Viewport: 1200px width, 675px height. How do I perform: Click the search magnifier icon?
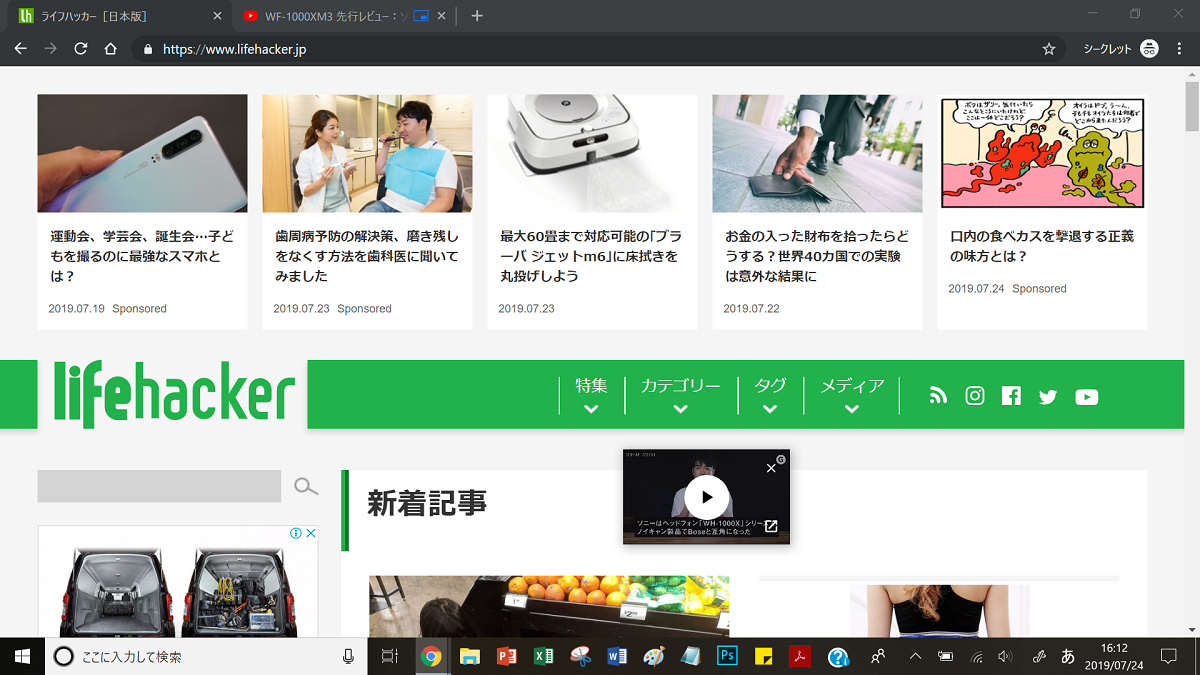pos(306,487)
